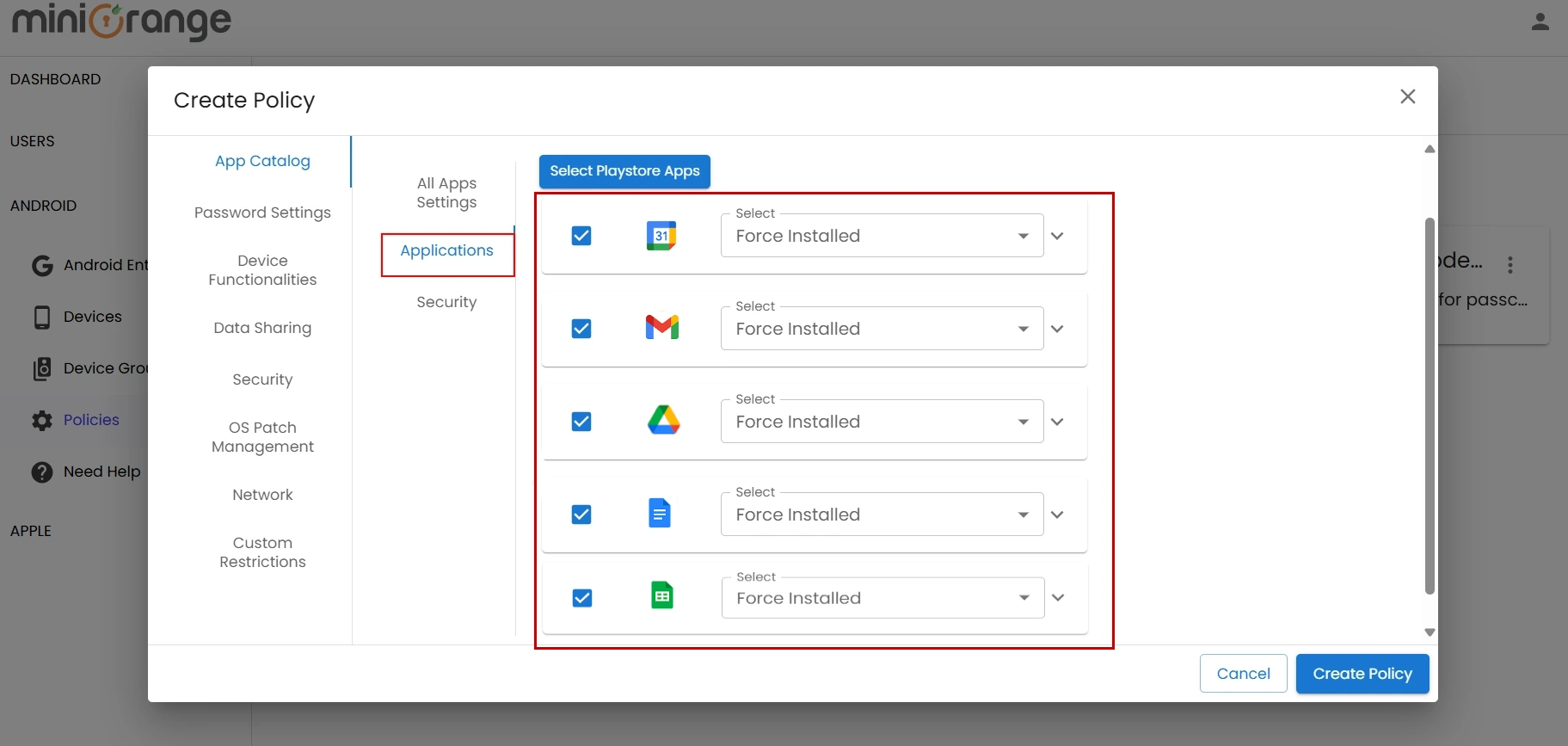1568x746 pixels.
Task: Close the Create Policy dialog
Action: click(x=1408, y=96)
